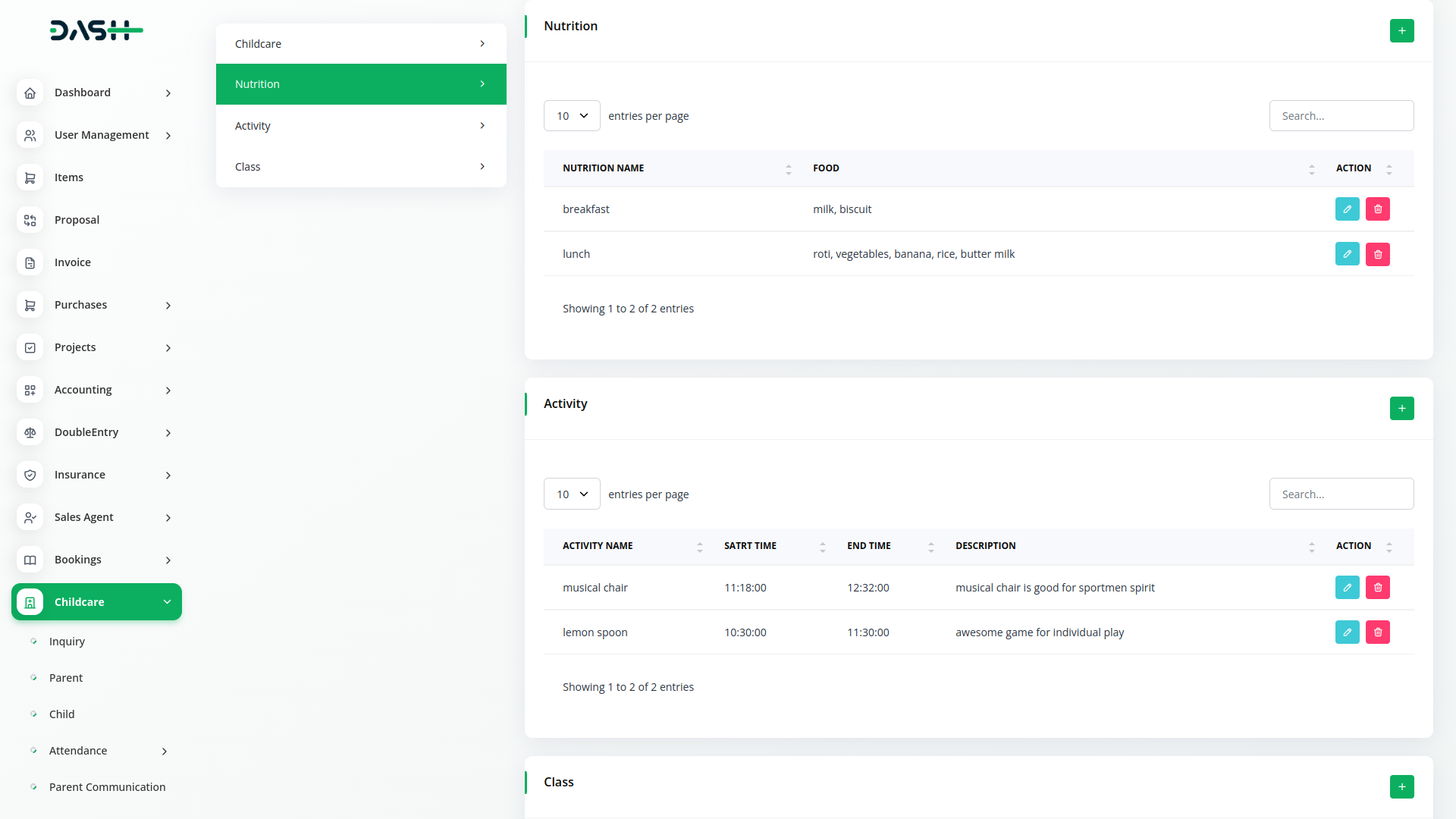This screenshot has width=1456, height=819.
Task: Go to Parent Communication page
Action: point(107,787)
